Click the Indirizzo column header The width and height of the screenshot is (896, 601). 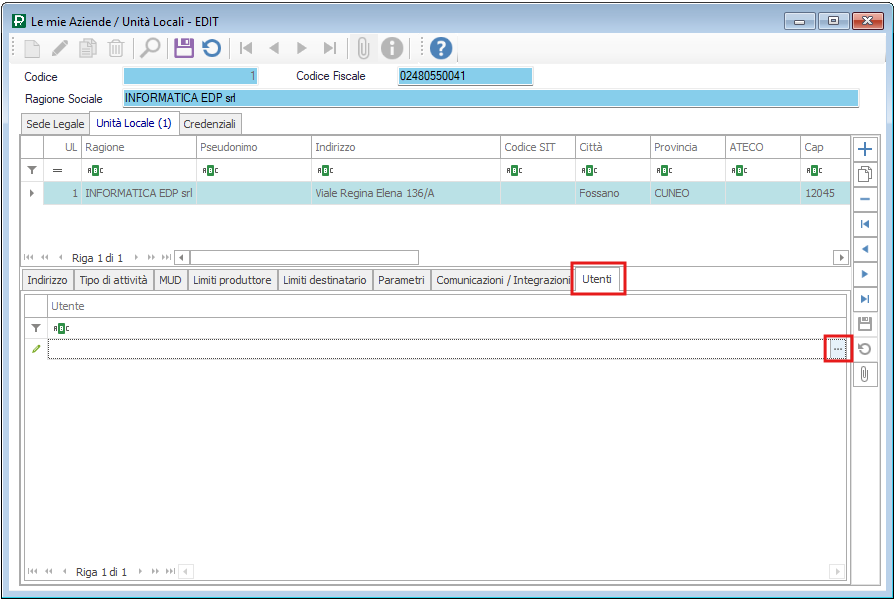[x=404, y=147]
